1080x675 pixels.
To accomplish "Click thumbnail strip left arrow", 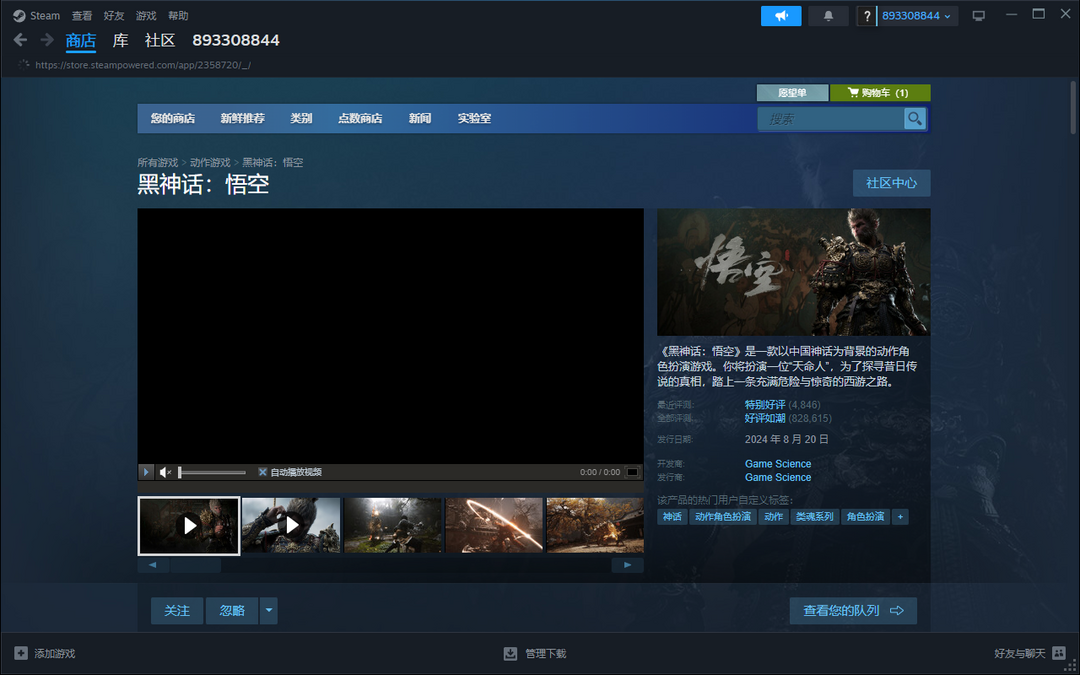I will (154, 565).
